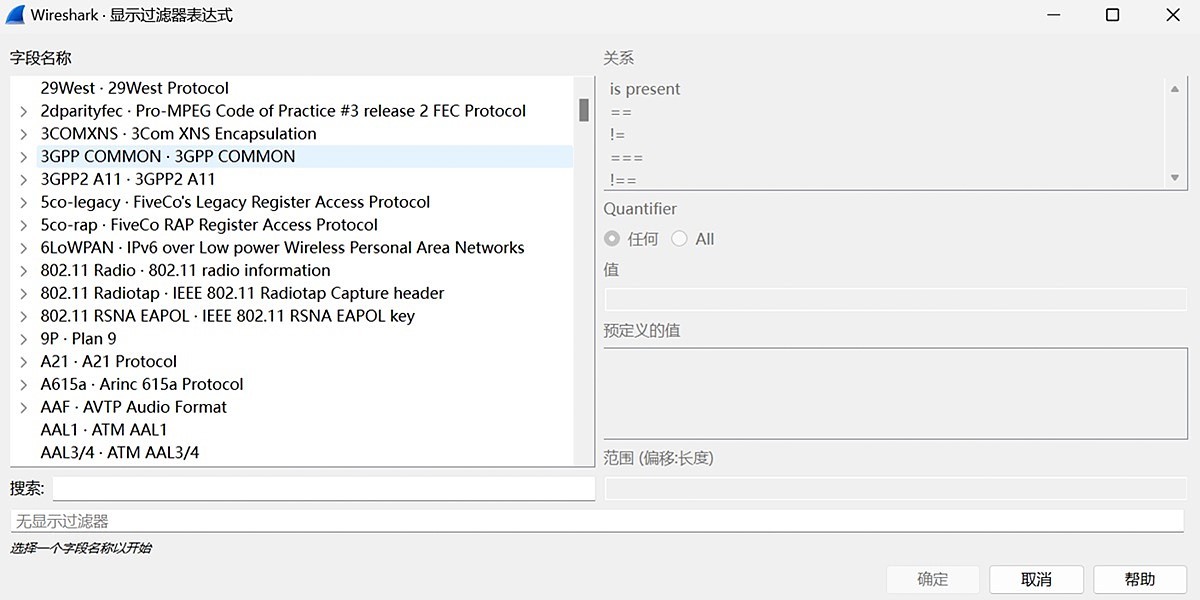1200x600 pixels.
Task: Select the 任何 quantifier radio button
Action: pyautogui.click(x=611, y=239)
